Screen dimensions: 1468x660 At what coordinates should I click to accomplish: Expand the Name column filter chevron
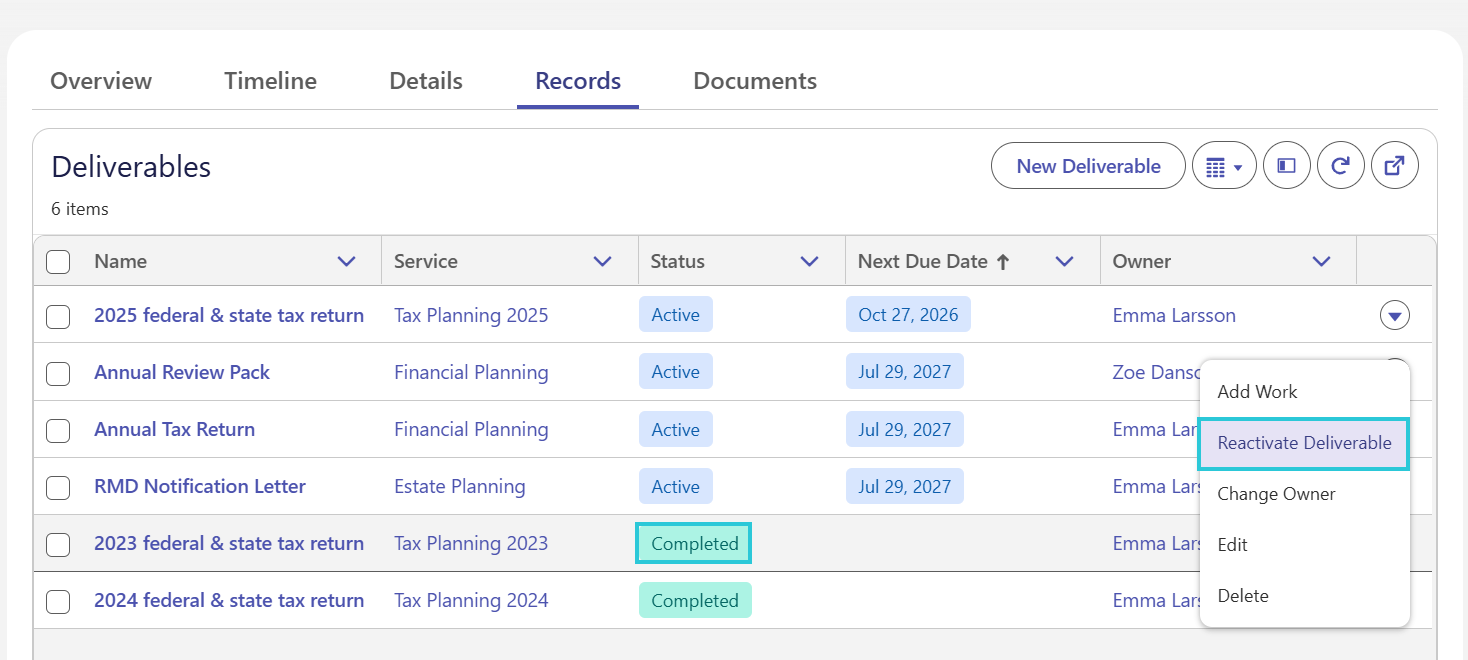[x=347, y=261]
